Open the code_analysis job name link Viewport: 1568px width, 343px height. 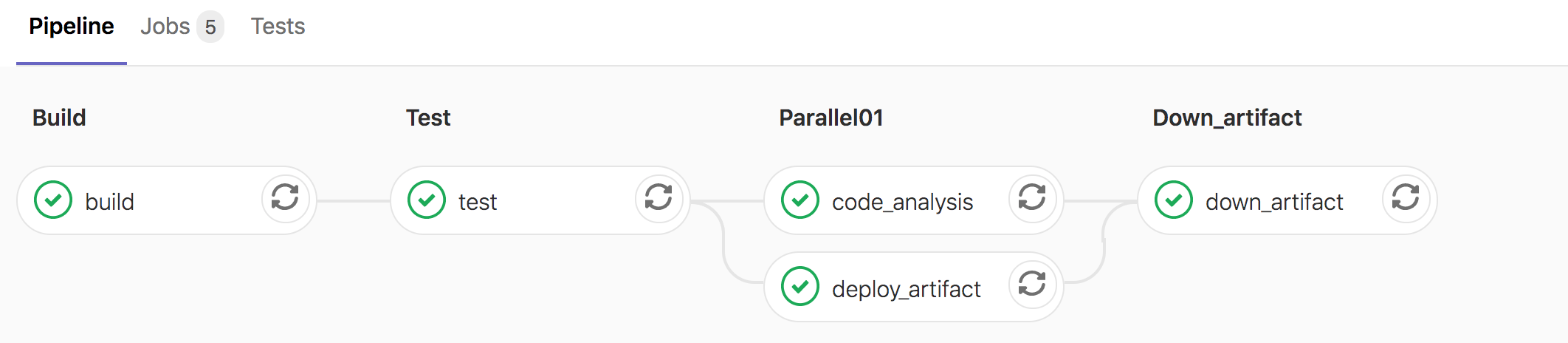click(902, 202)
